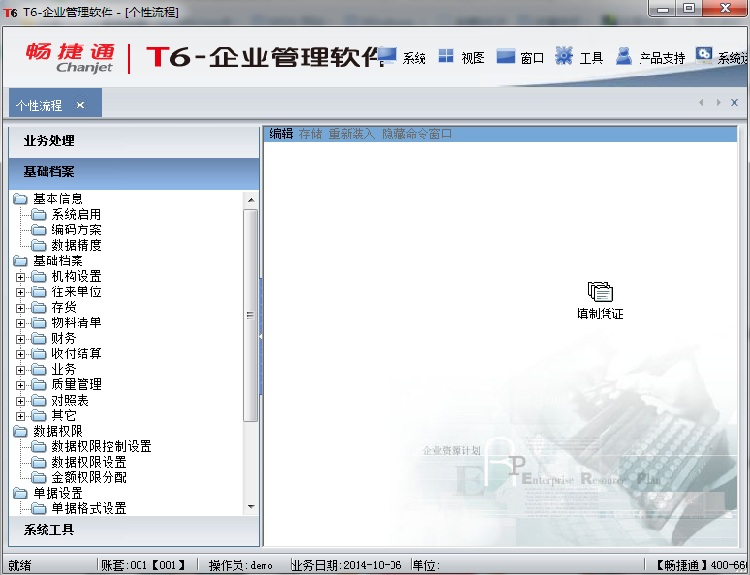The width and height of the screenshot is (750, 575).
Task: Open the 窗口 menu label
Action: 532,58
